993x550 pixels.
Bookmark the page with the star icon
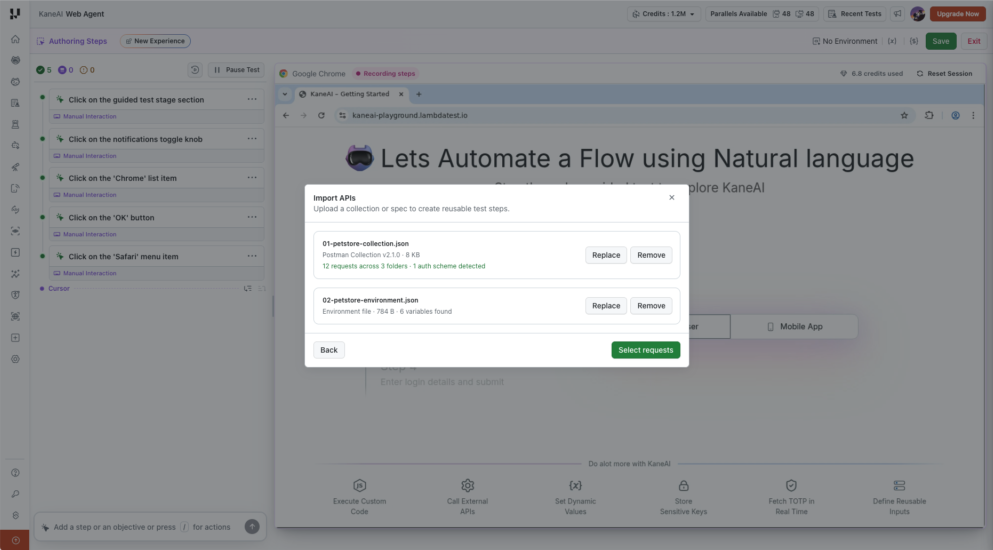coord(904,116)
